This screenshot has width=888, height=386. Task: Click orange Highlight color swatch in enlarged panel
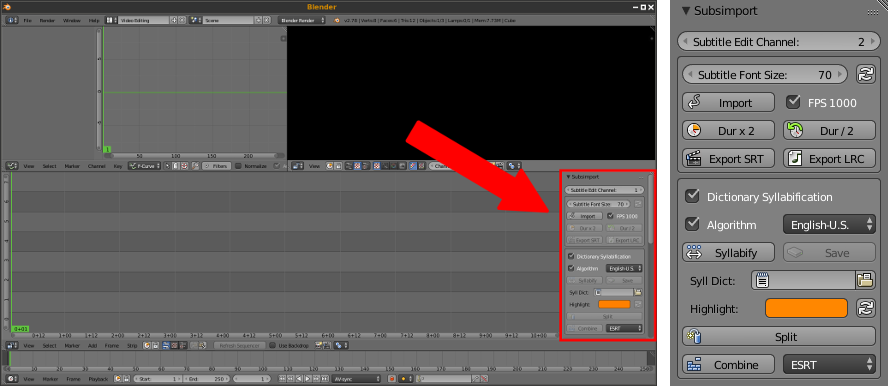(x=806, y=308)
